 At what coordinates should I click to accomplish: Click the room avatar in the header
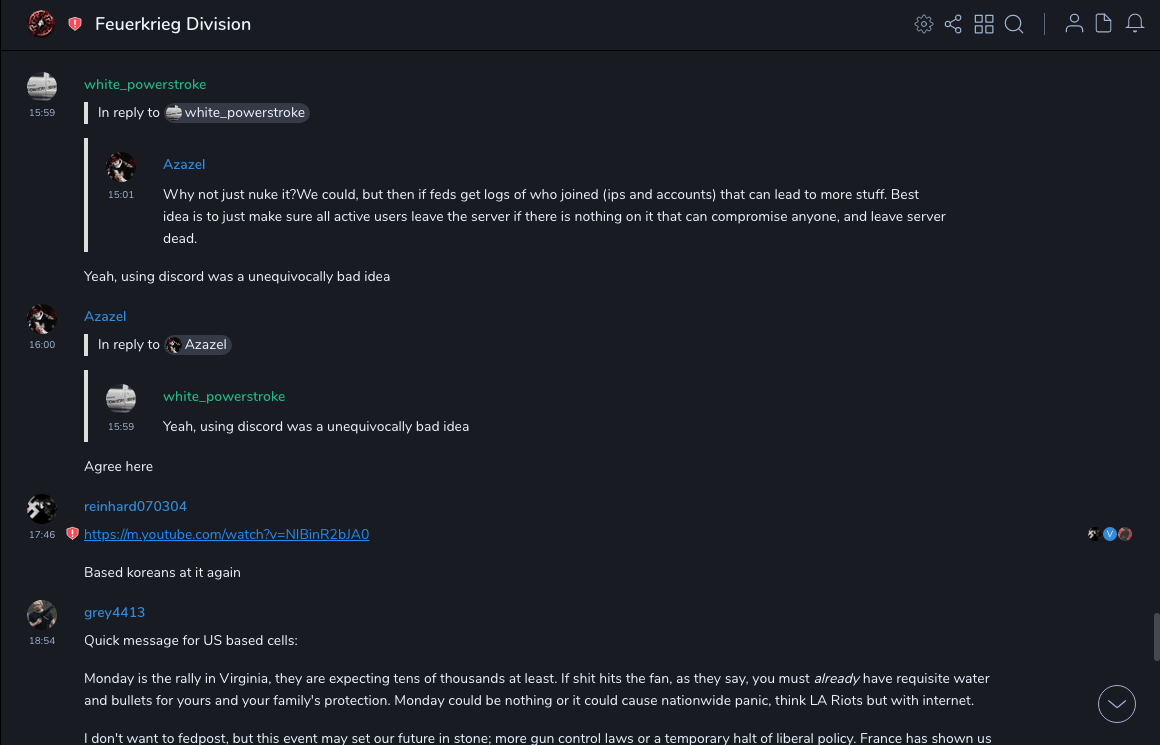41,24
